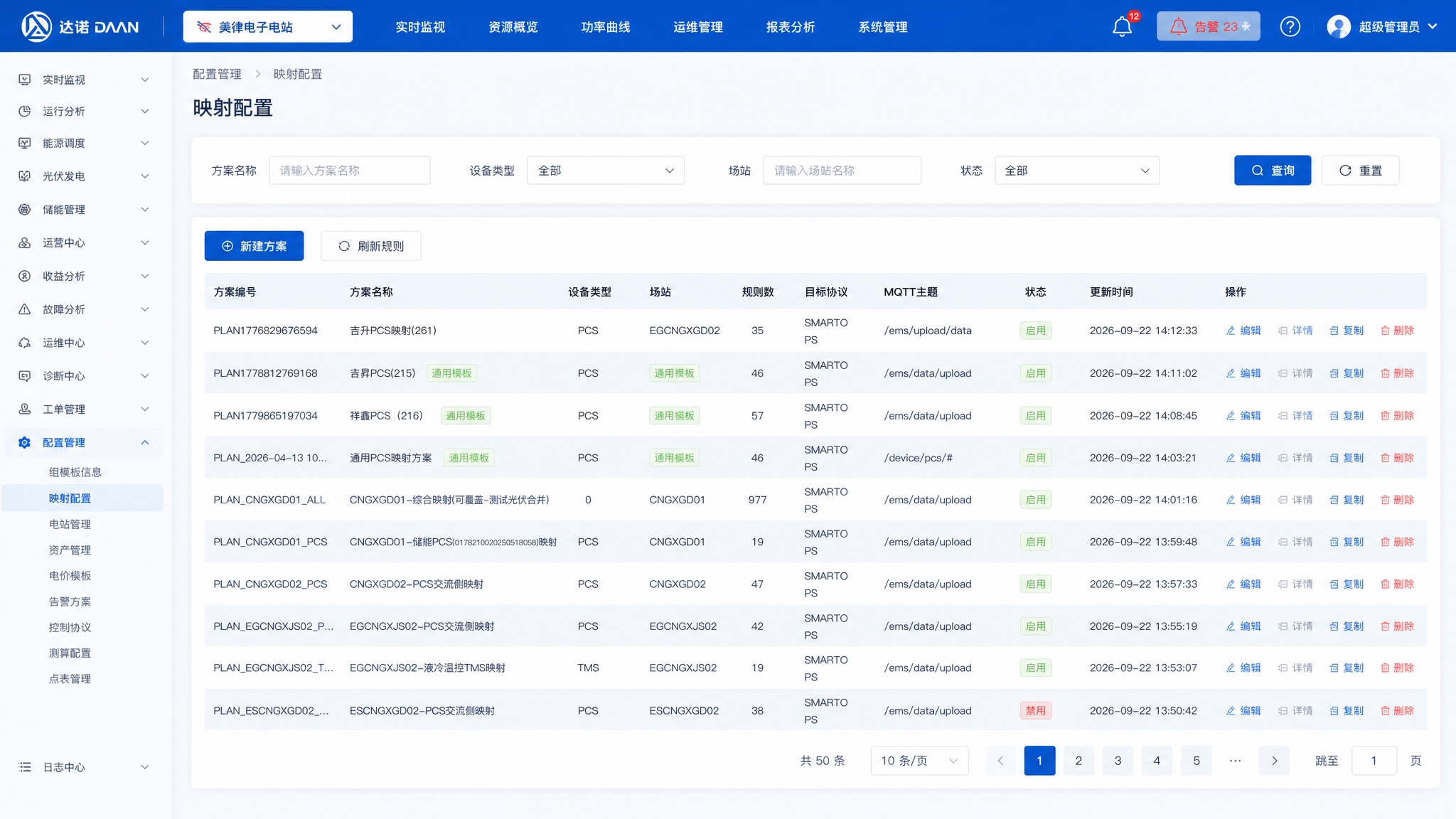
Task: Open the 状态 filter dropdown
Action: coord(1077,171)
